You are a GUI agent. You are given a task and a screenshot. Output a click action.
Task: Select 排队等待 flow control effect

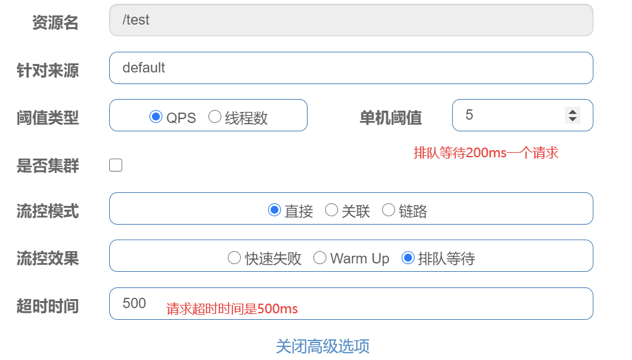(408, 258)
